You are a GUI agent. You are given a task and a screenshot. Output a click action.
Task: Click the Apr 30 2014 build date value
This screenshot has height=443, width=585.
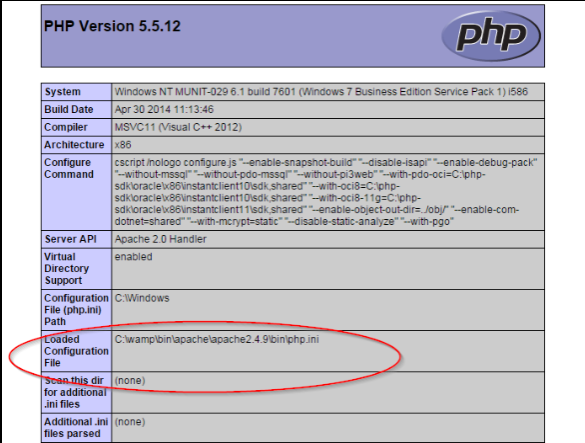point(164,109)
